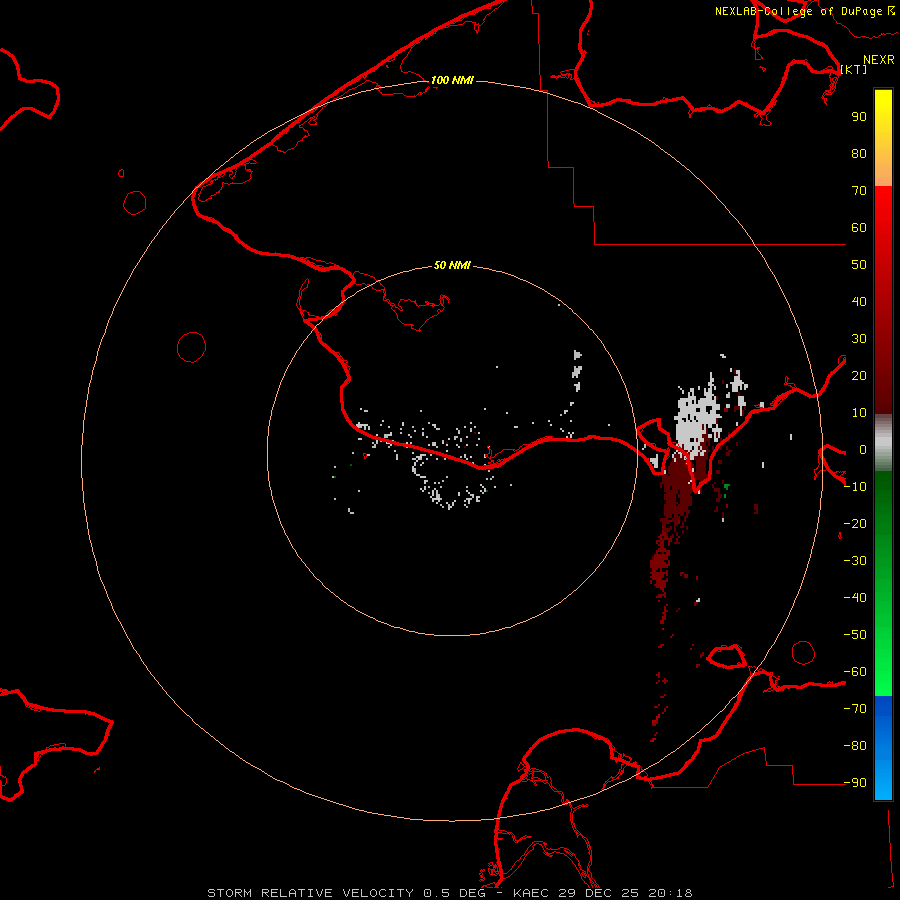
Task: Click the positive "70" scale value
Action: click(x=859, y=191)
